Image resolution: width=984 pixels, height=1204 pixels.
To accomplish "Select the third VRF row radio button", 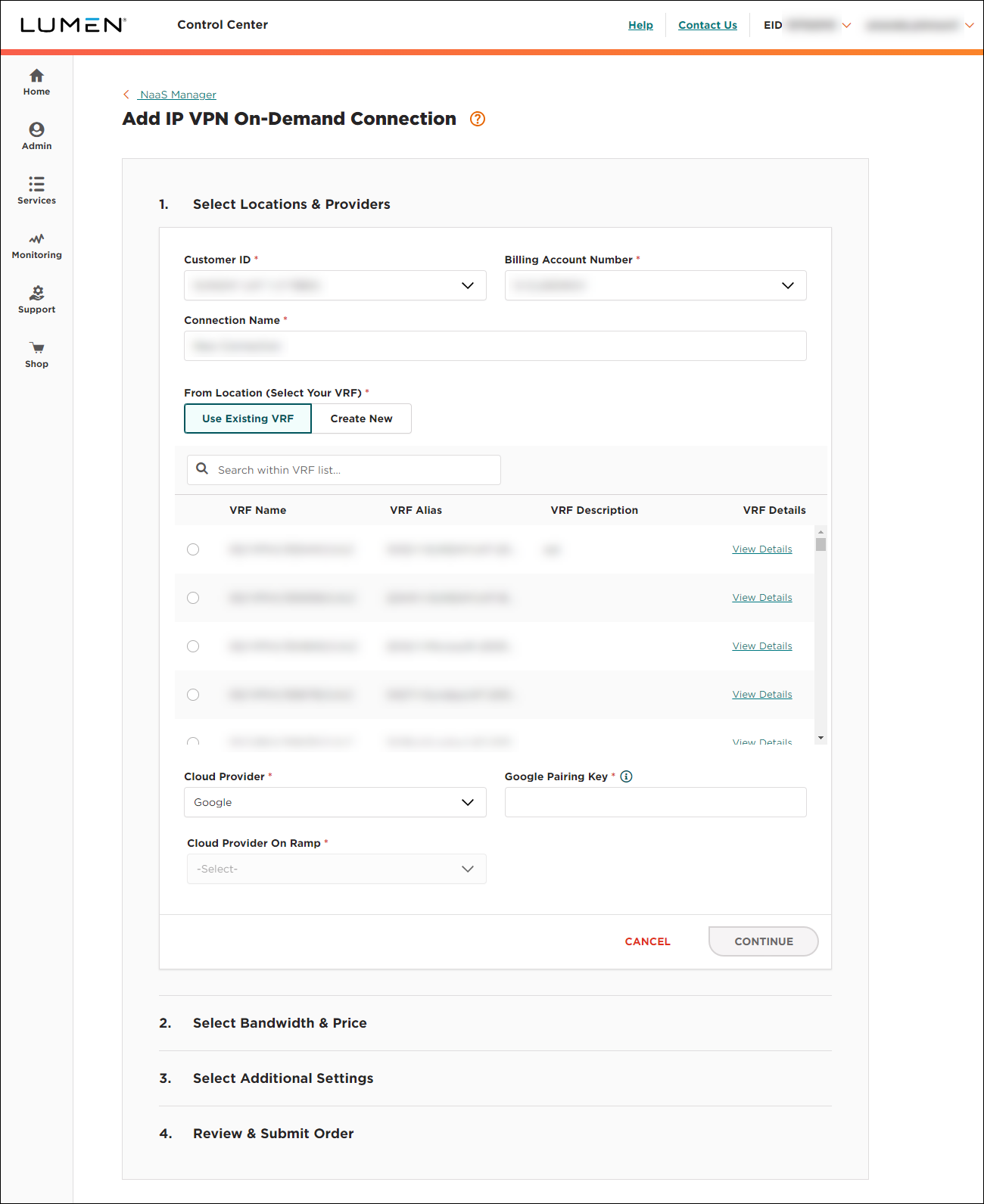I will [x=193, y=646].
